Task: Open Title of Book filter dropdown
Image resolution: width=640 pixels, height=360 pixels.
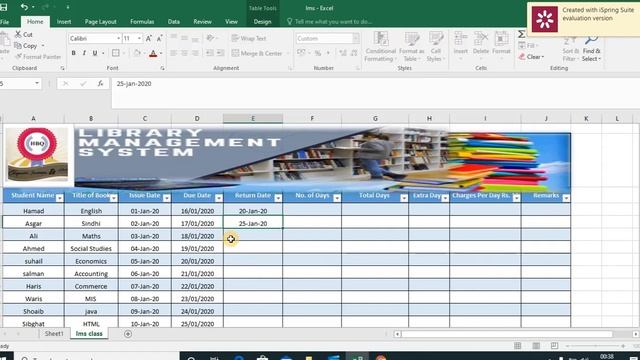Action: [113, 198]
